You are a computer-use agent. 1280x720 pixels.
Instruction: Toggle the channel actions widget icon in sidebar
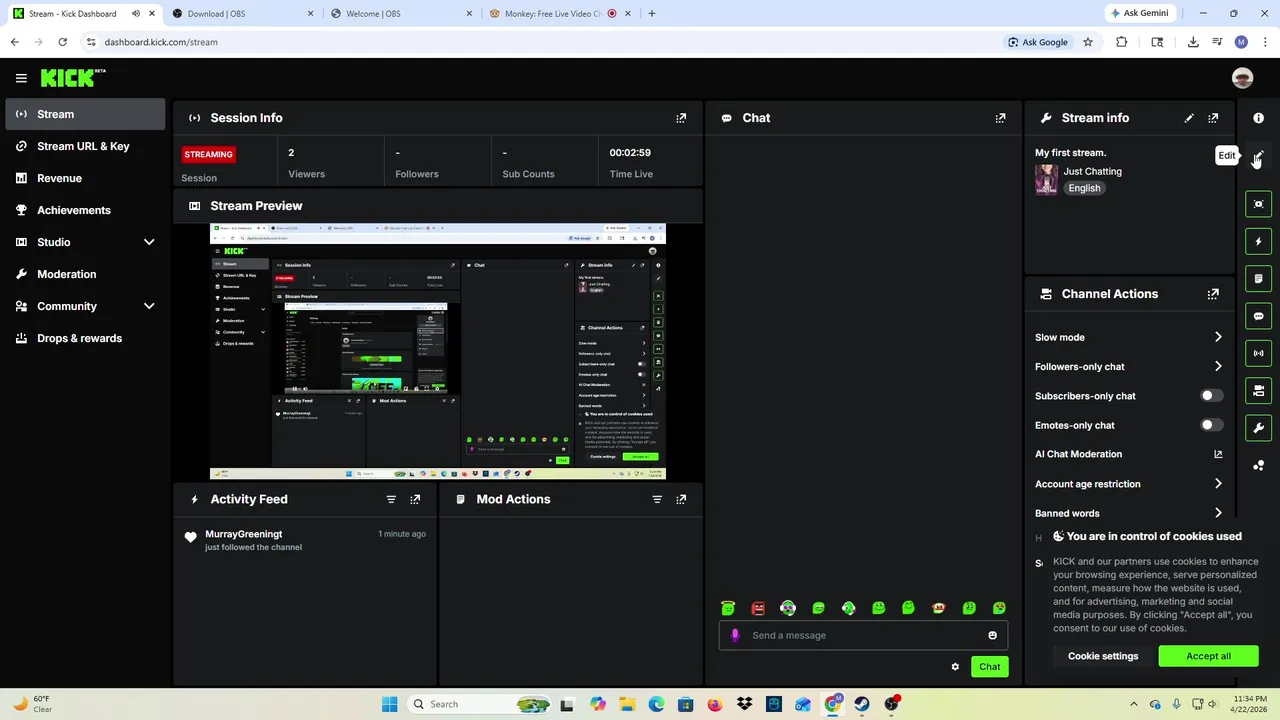pos(1258,391)
